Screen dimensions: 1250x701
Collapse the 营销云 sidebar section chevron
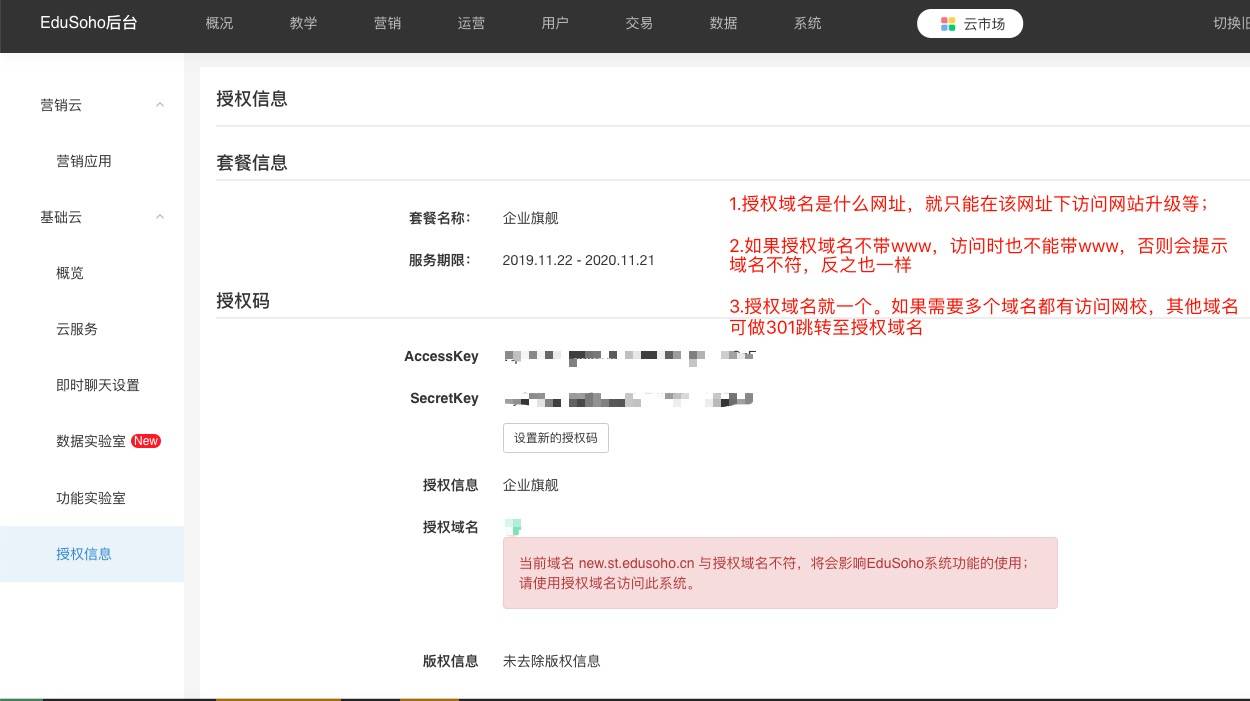point(159,105)
